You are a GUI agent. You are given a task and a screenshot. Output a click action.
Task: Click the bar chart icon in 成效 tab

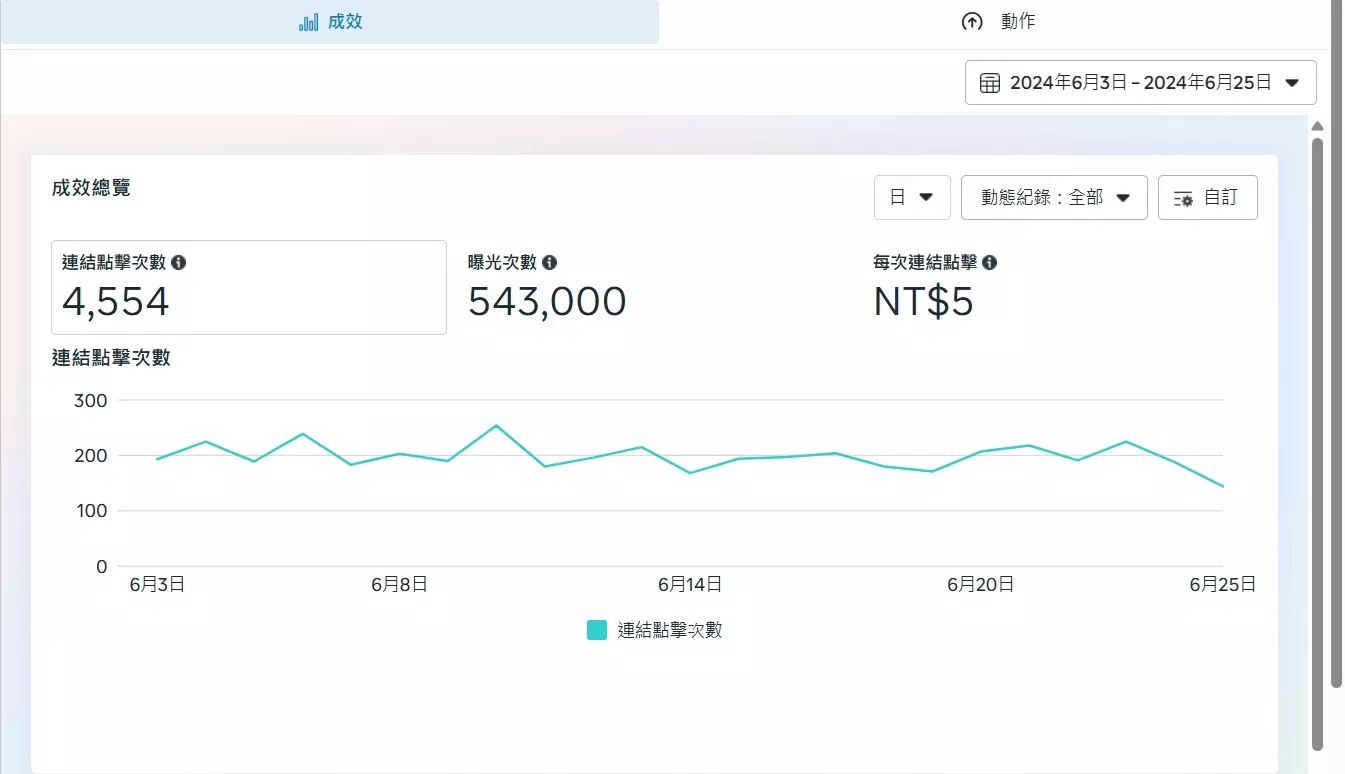click(309, 22)
